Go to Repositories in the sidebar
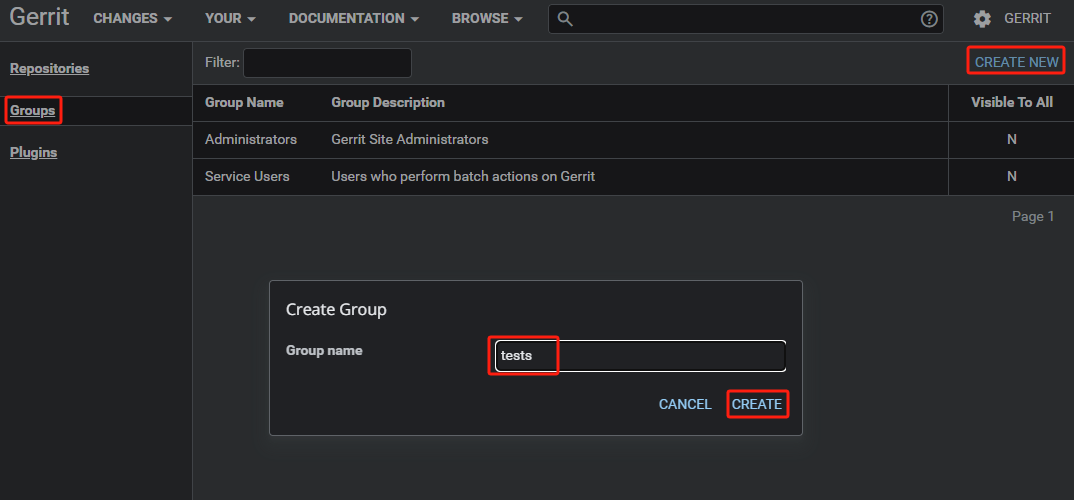 pyautogui.click(x=49, y=69)
